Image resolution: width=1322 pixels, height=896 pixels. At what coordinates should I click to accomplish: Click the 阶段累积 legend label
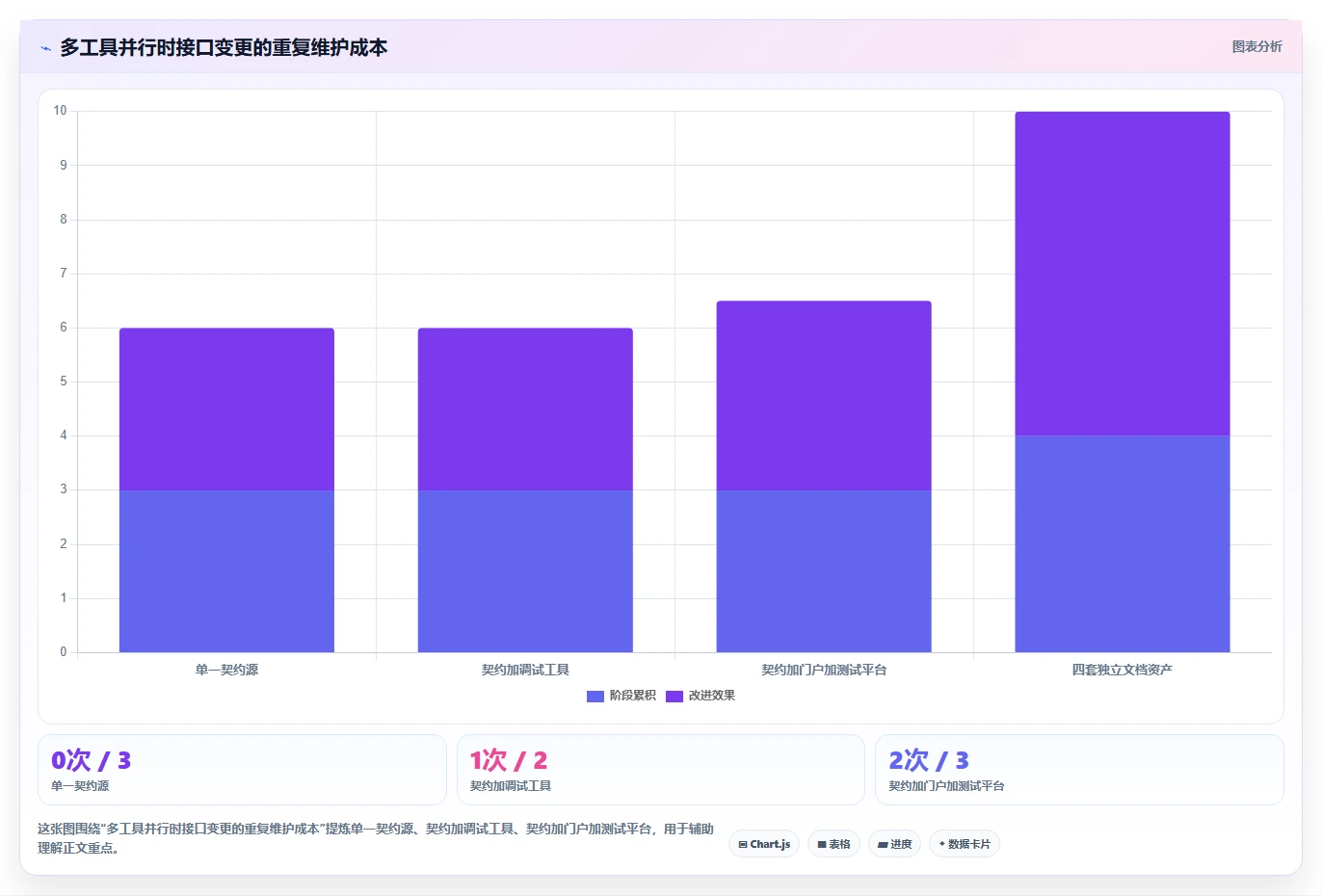[x=632, y=696]
